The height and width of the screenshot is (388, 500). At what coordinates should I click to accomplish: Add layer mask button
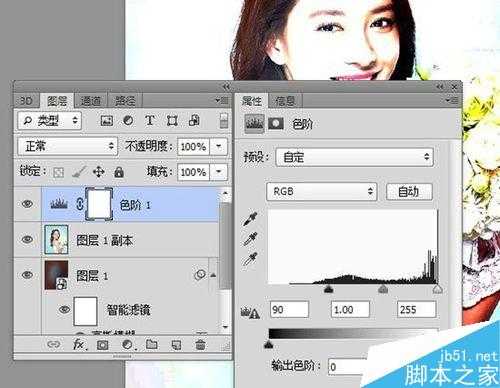point(102,345)
